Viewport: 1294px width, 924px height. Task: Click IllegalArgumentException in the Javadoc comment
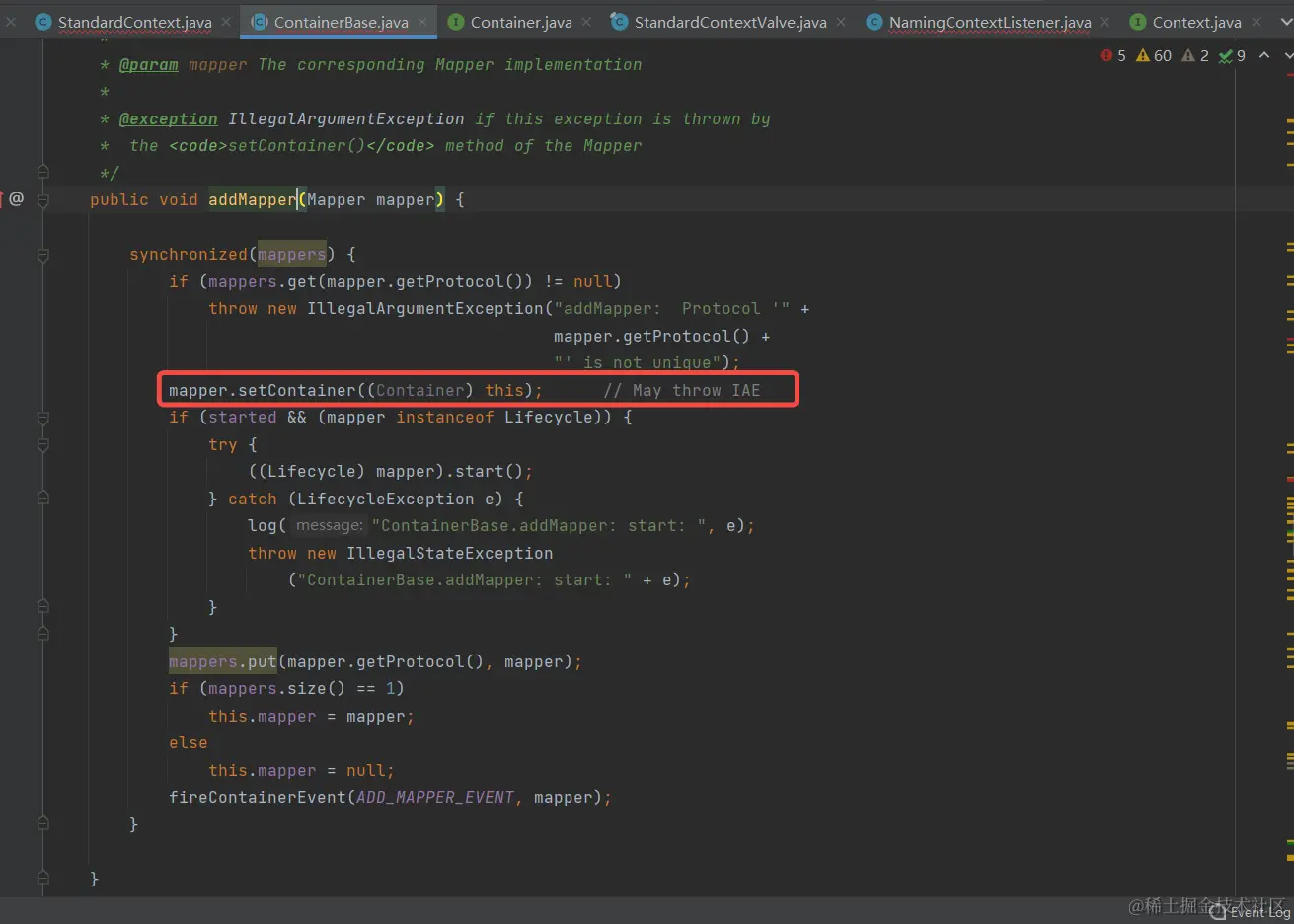tap(345, 119)
